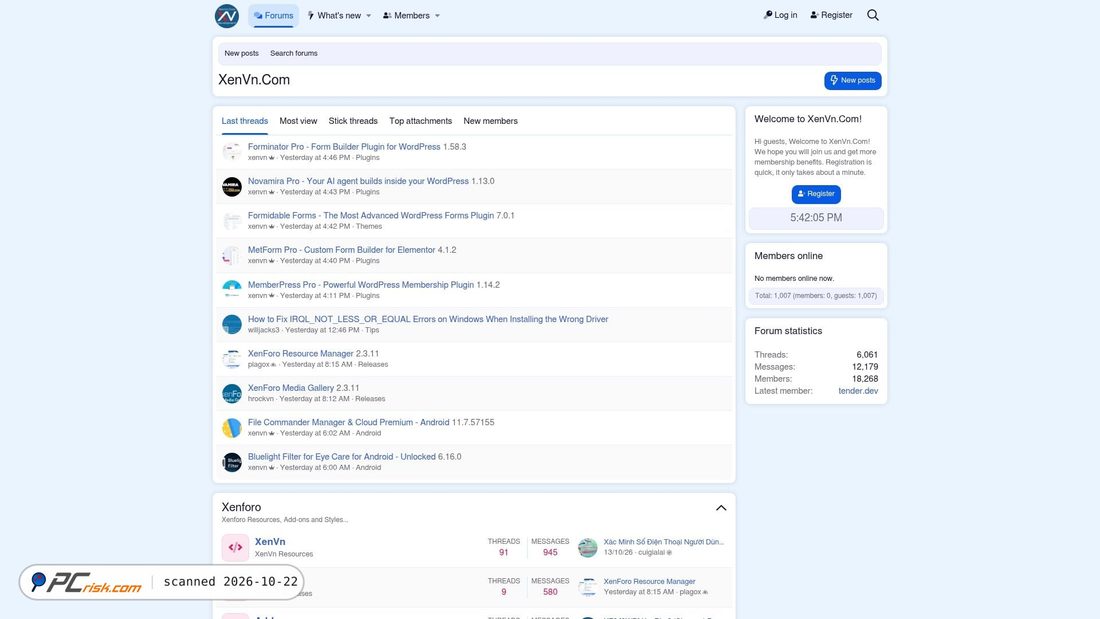Image resolution: width=1100 pixels, height=619 pixels.
Task: Click the File Commander thread avatar
Action: (x=232, y=427)
